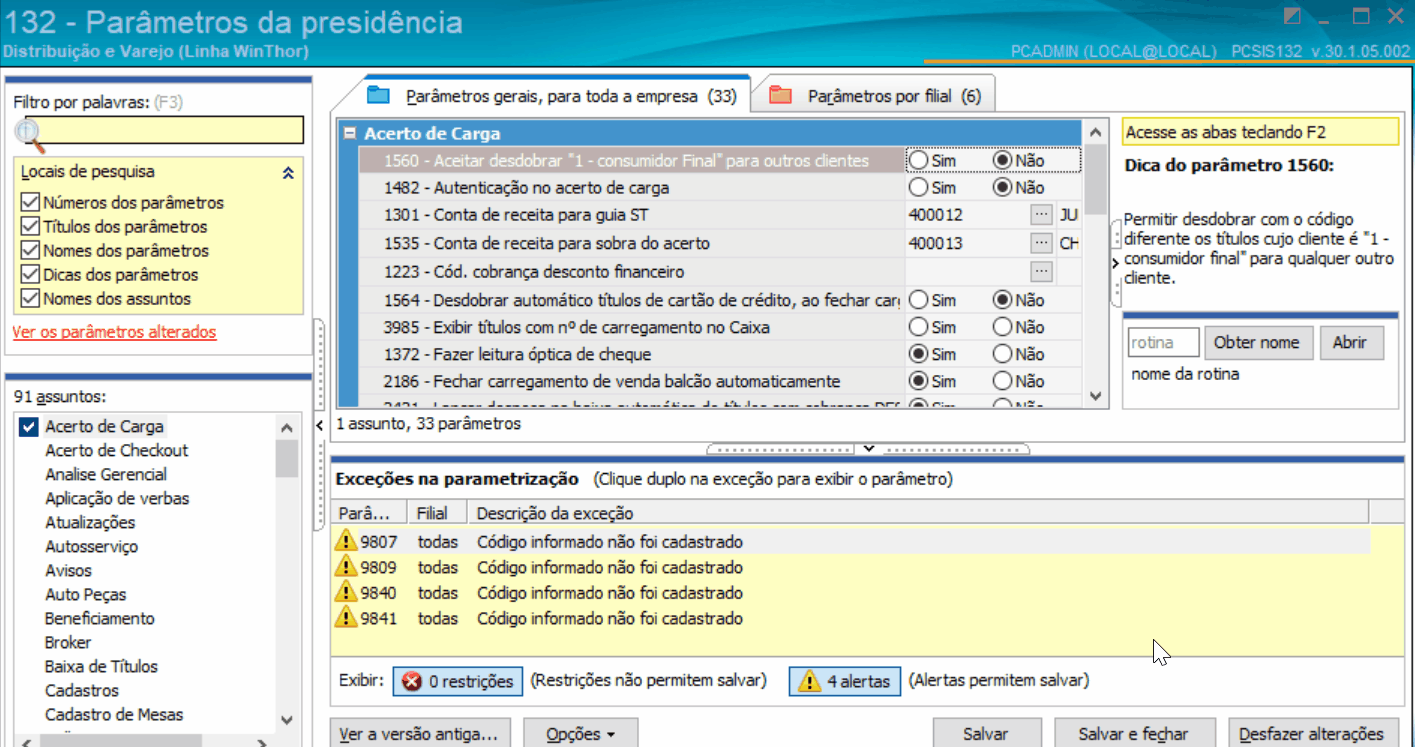Image resolution: width=1415 pixels, height=747 pixels.
Task: Select Autosserviço subject
Action: [x=91, y=547]
